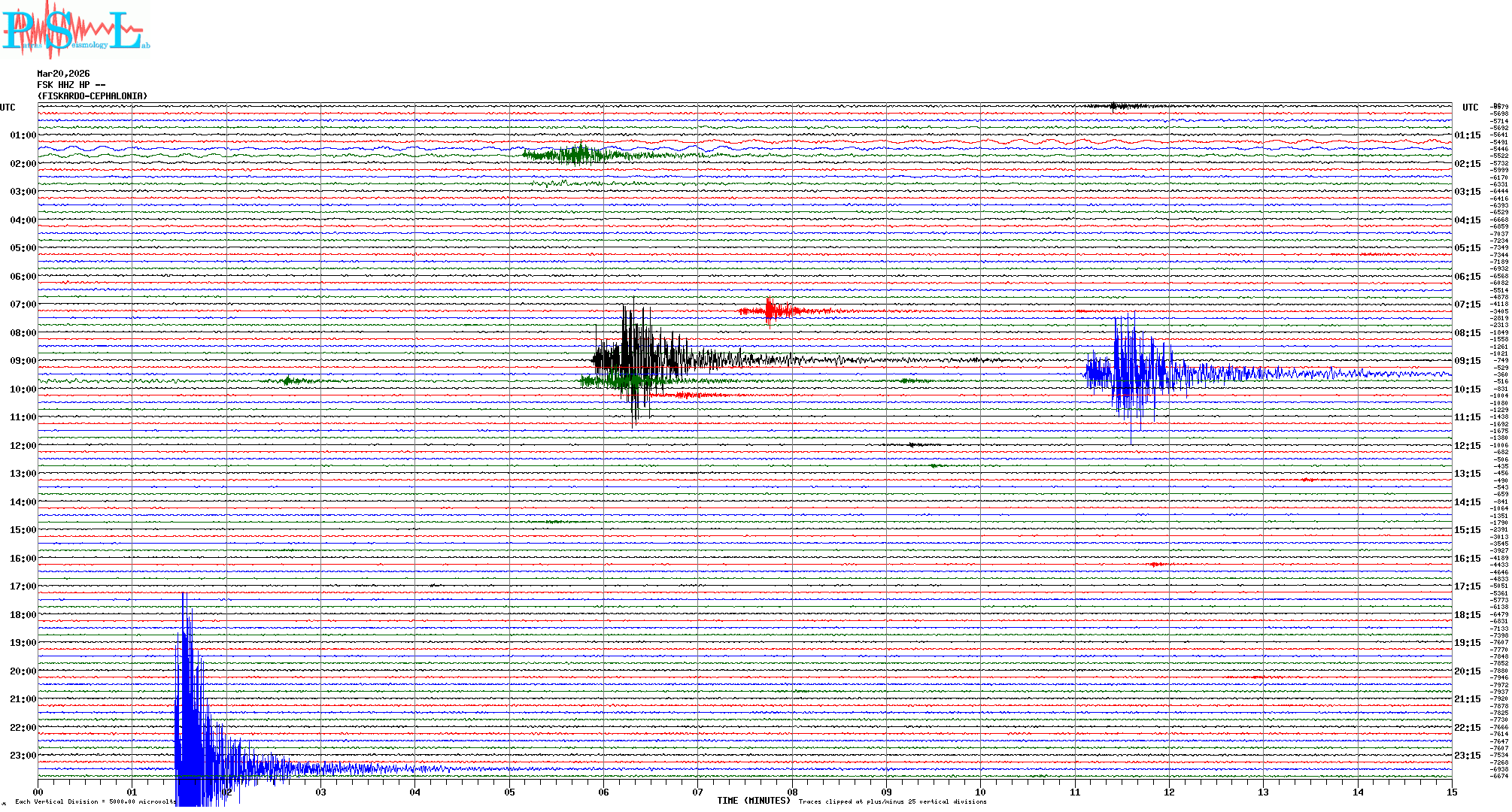Click the Mar20,2026 date label
1512x812 pixels.
(x=63, y=74)
